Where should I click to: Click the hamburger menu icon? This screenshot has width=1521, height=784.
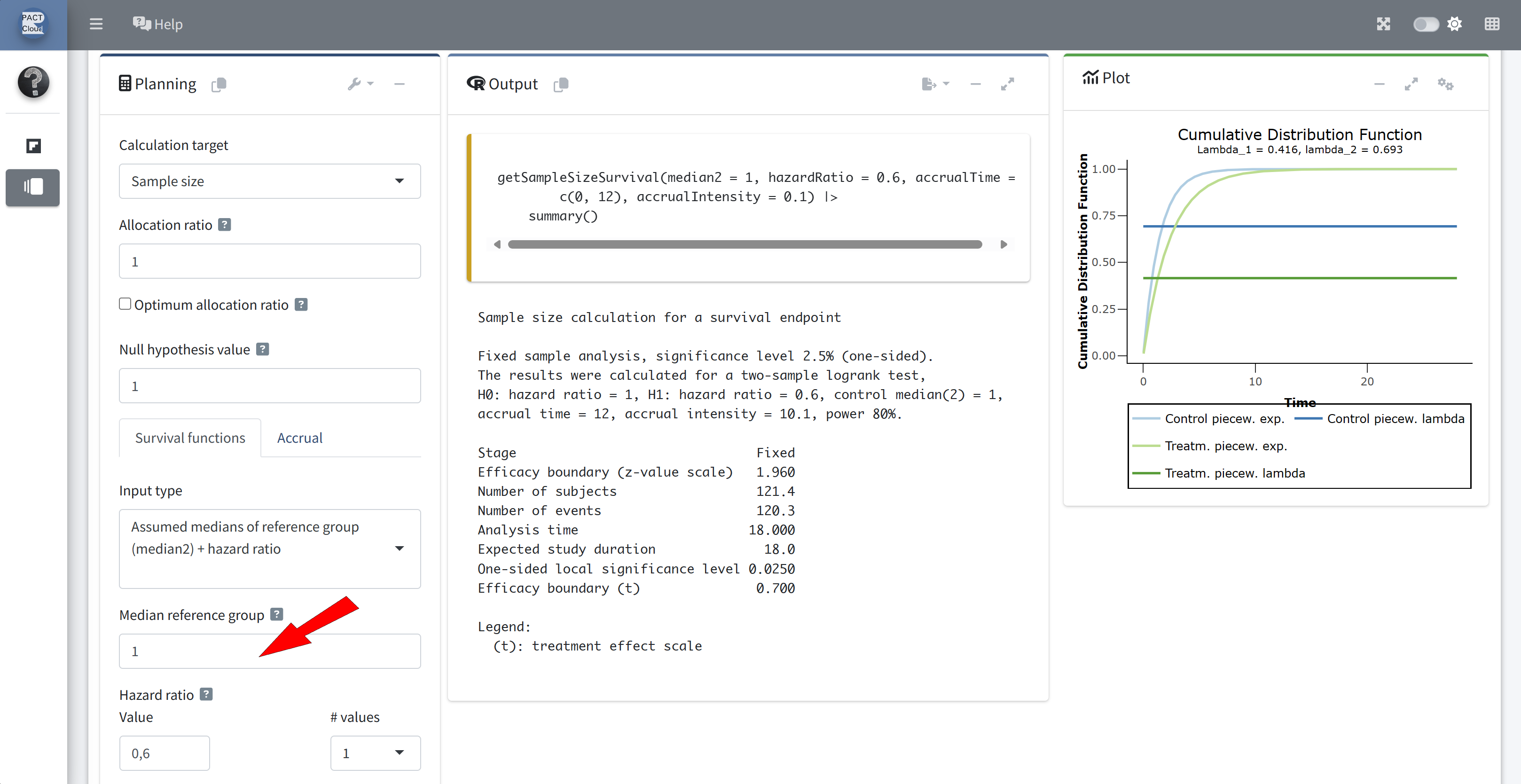96,24
